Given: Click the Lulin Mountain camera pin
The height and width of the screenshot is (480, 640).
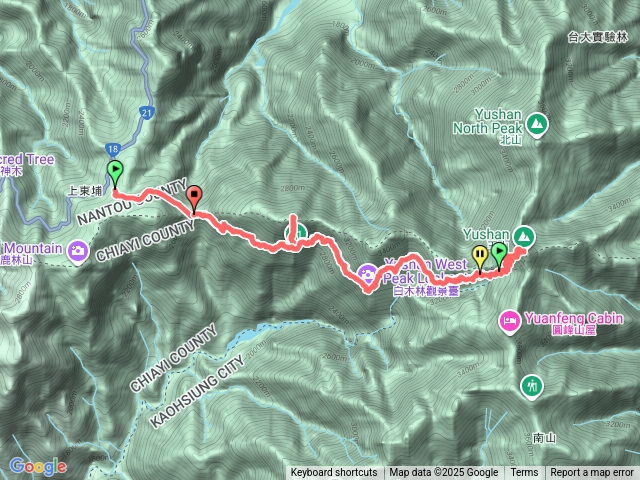Looking at the screenshot, I should (x=78, y=251).
